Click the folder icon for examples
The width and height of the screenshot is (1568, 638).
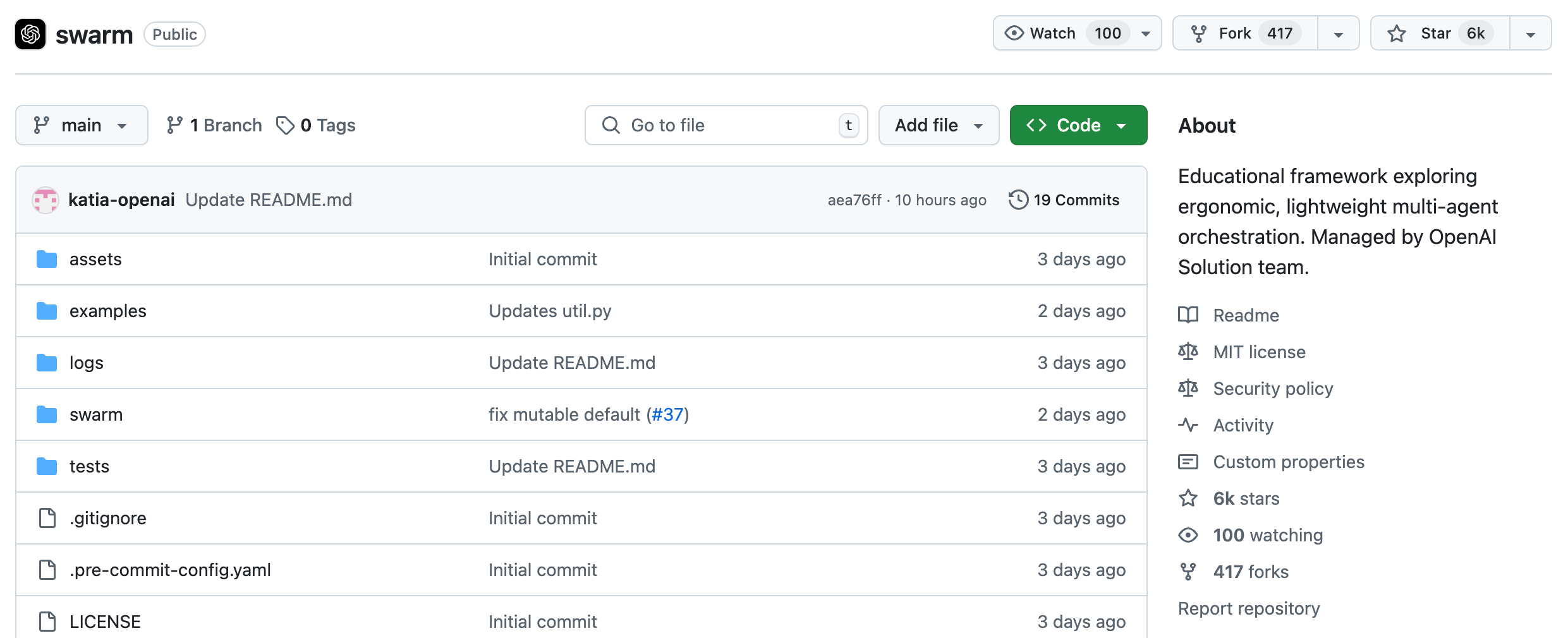(47, 311)
